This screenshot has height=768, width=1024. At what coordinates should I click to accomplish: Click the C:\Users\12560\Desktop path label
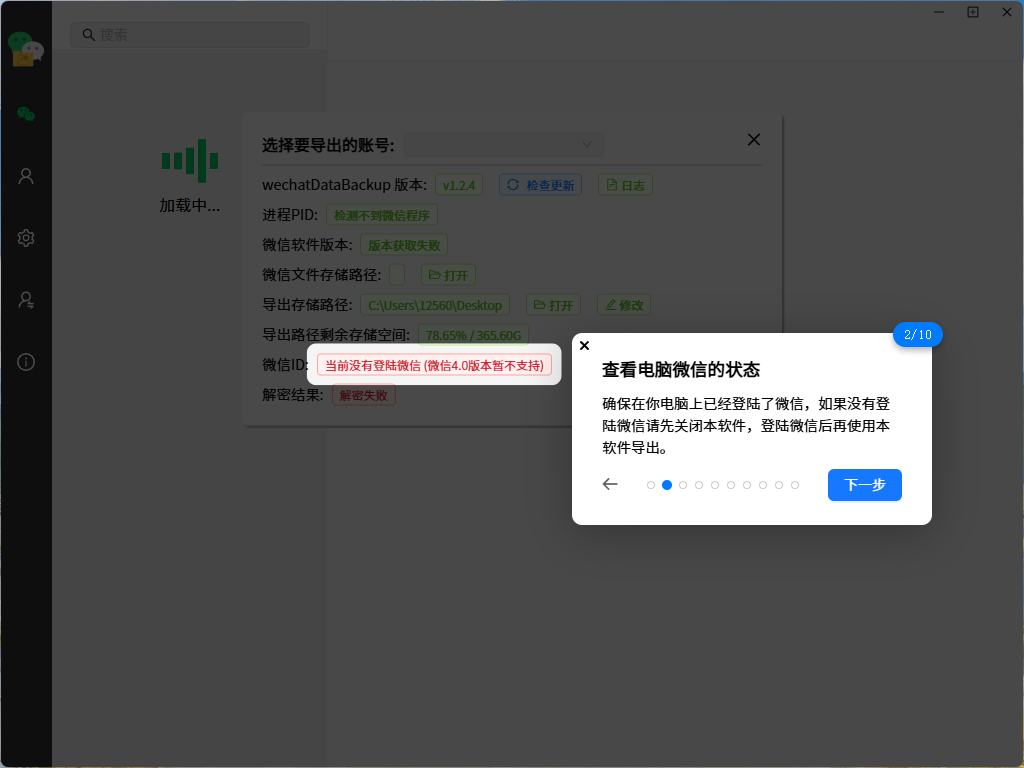(435, 304)
